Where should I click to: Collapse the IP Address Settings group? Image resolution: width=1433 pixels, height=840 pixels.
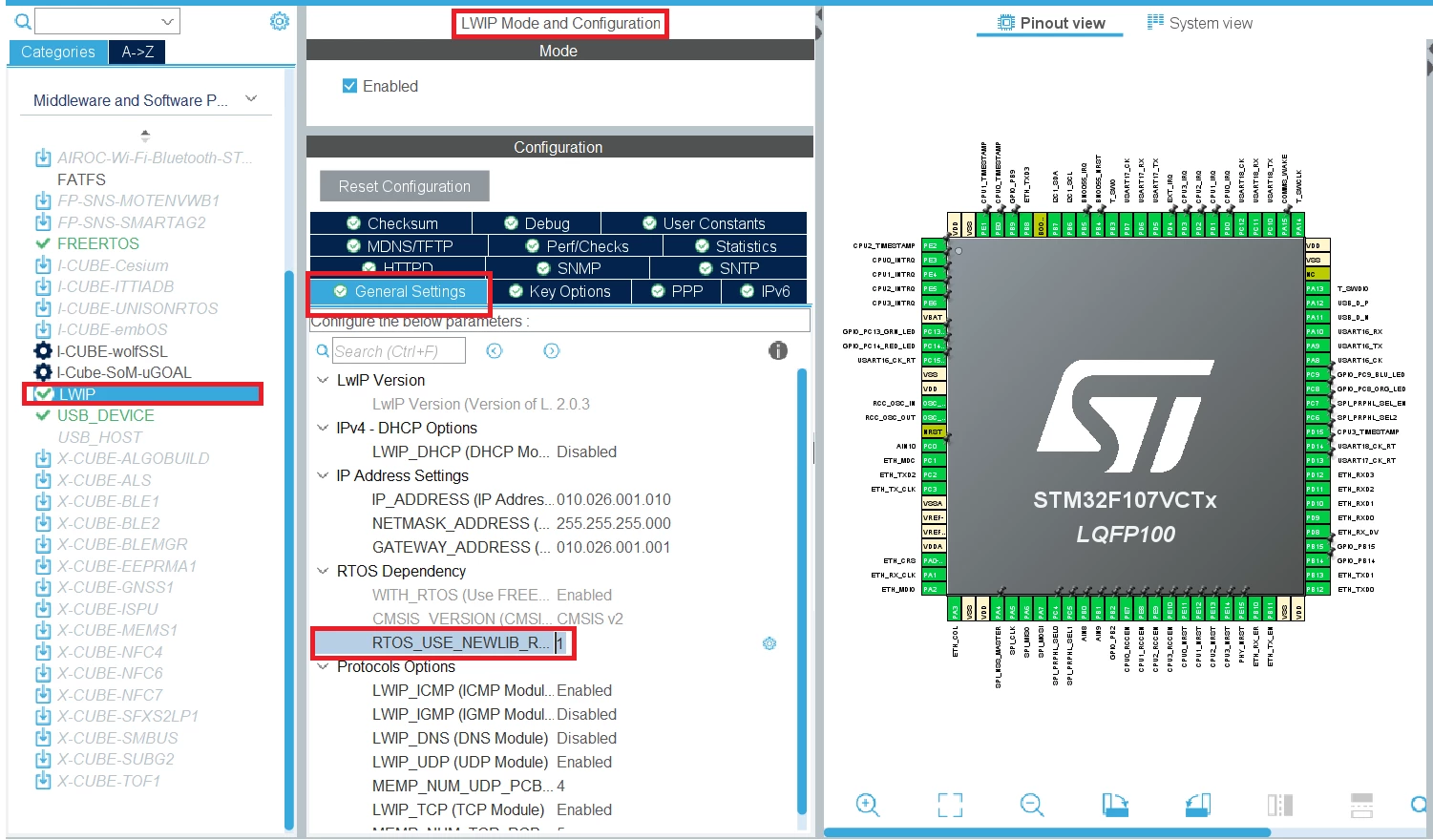tap(322, 475)
